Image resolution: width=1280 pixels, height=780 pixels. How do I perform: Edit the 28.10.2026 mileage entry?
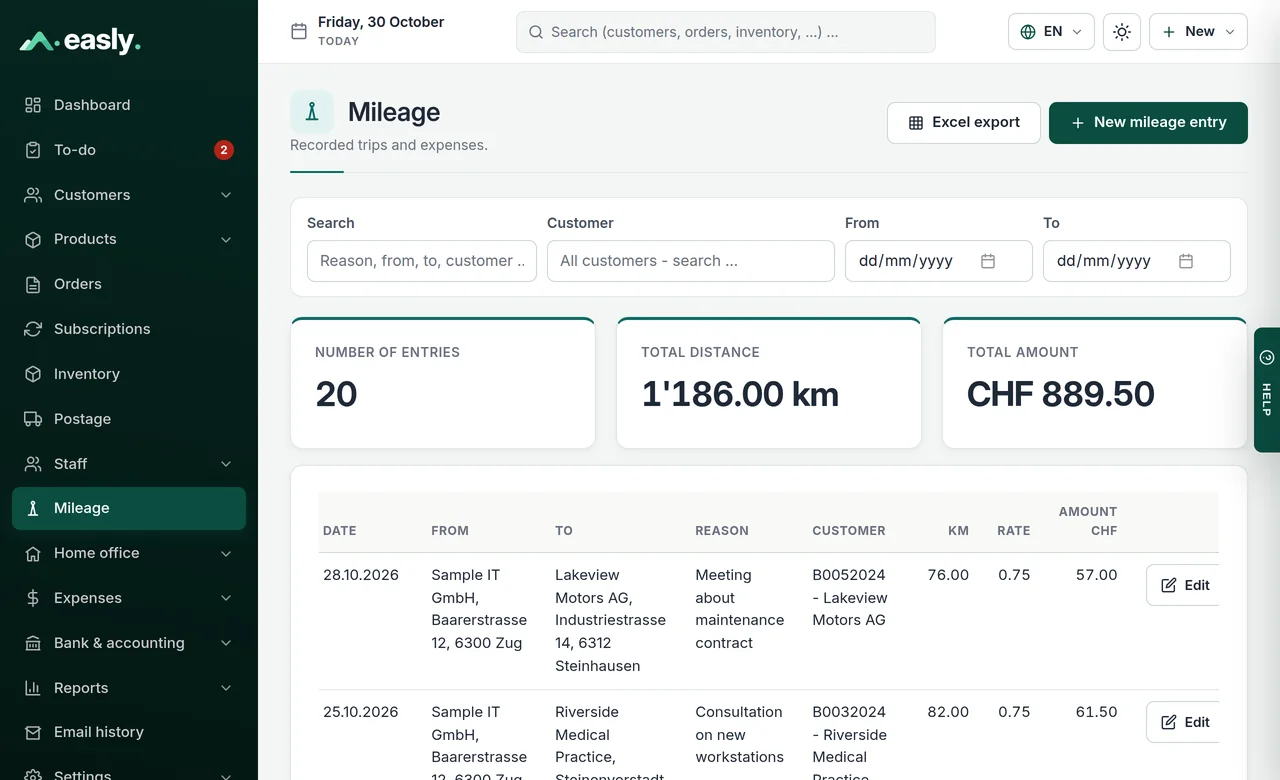pyautogui.click(x=1185, y=585)
